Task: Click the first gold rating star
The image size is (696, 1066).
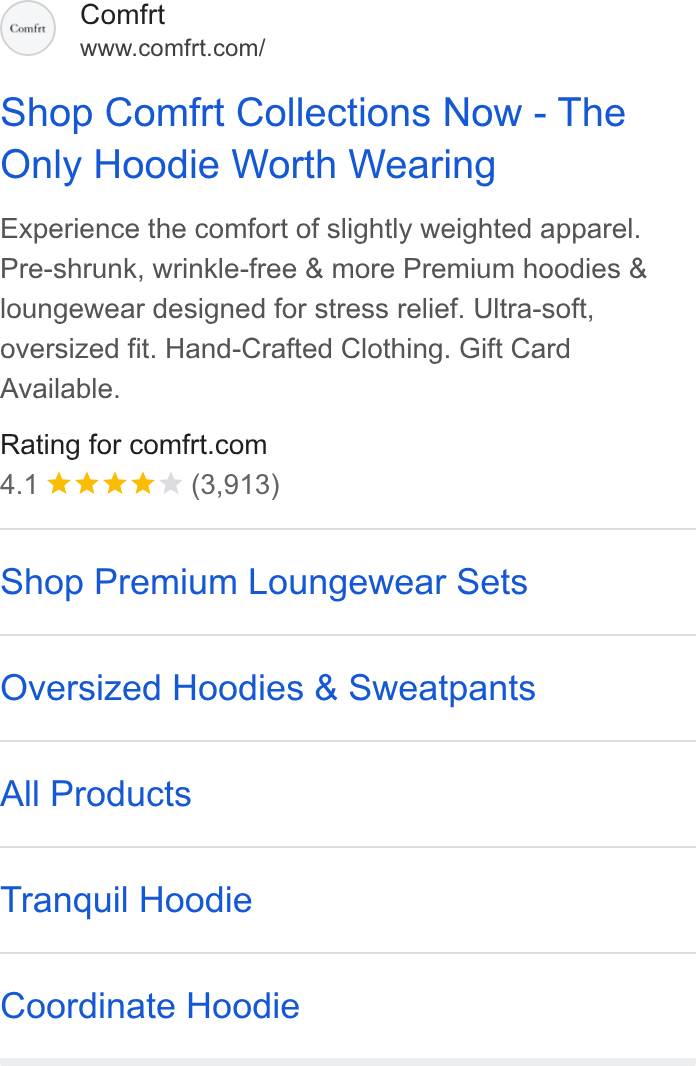Action: (59, 484)
